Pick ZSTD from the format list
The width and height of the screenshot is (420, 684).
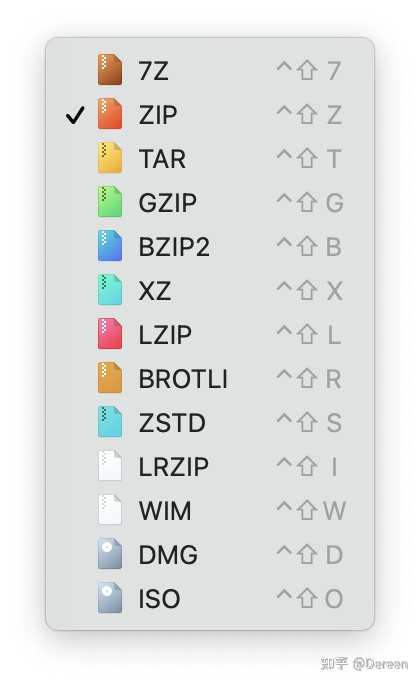click(x=210, y=422)
